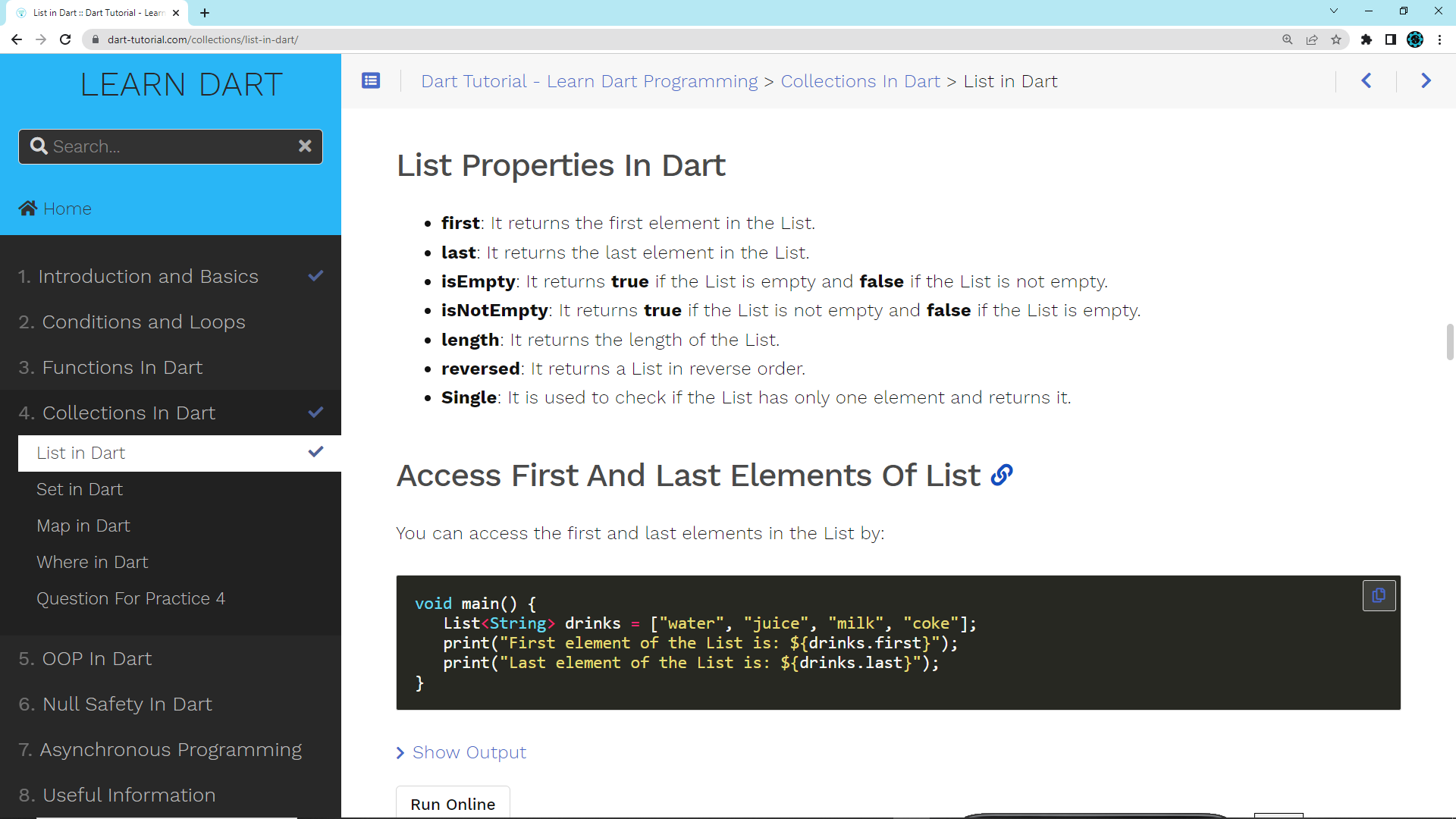Screen dimensions: 1456x819
Task: Click the browser address bar
Action: pos(682,39)
